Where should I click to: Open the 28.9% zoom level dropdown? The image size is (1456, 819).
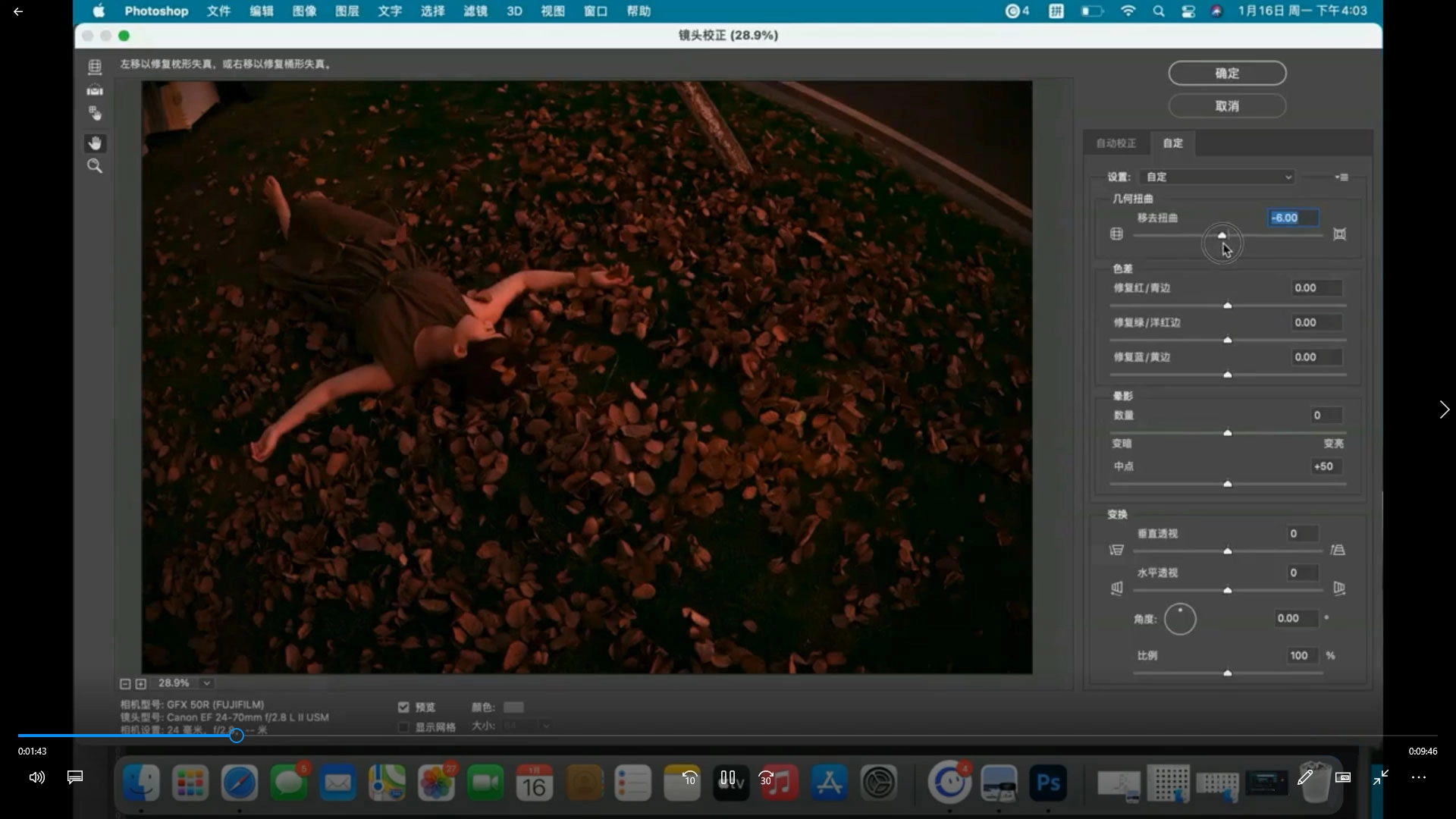point(206,683)
